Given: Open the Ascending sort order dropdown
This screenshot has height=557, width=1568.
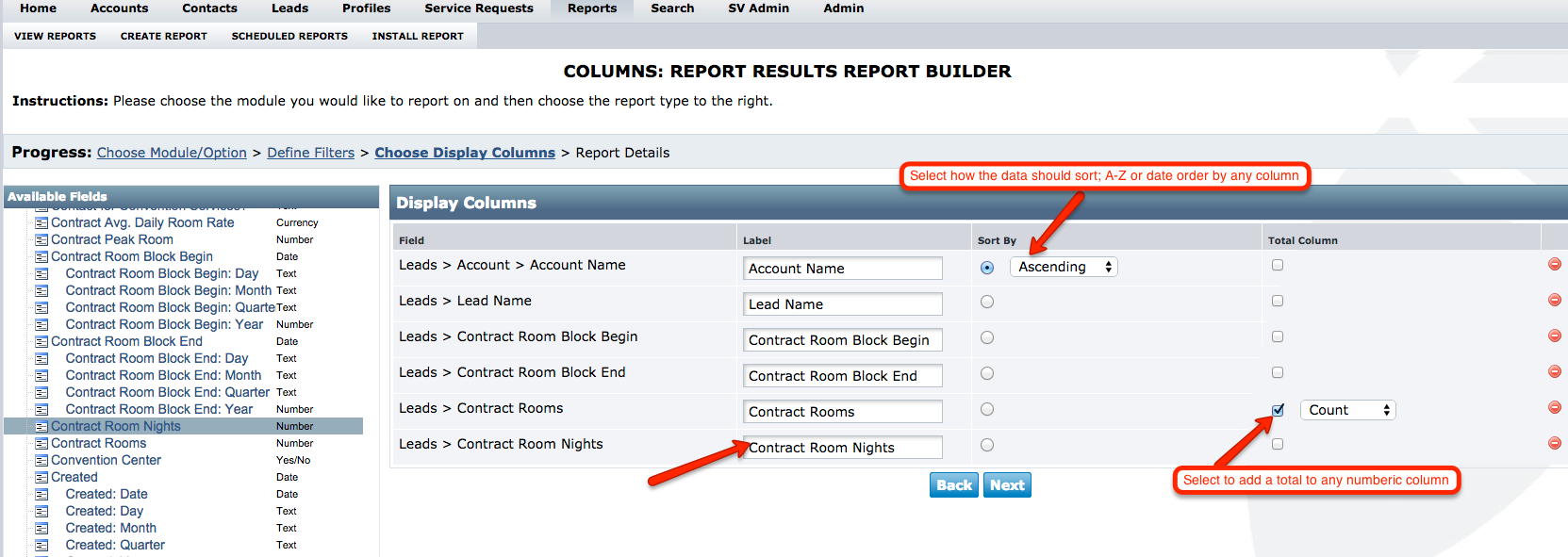Looking at the screenshot, I should (x=1064, y=267).
